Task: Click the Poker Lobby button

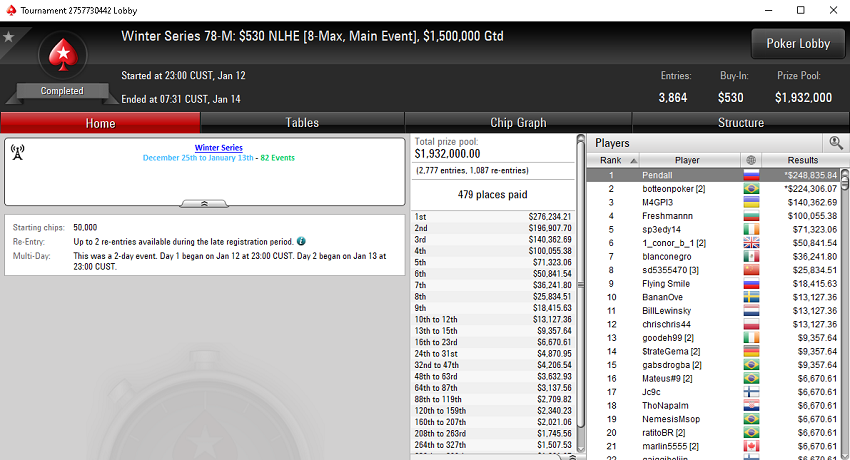Action: [x=798, y=43]
